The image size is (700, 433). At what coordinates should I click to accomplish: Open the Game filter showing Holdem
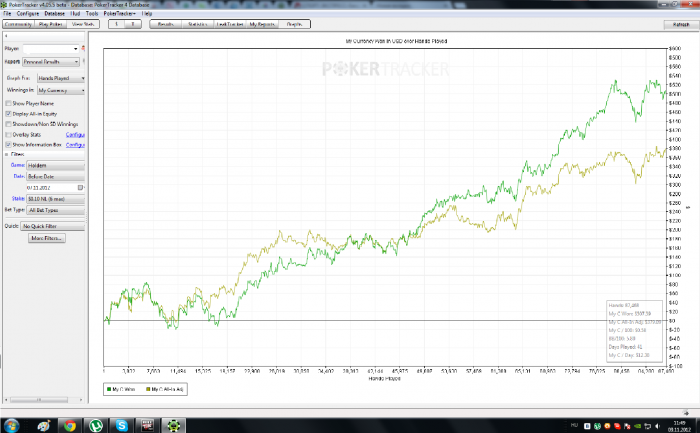pos(55,165)
